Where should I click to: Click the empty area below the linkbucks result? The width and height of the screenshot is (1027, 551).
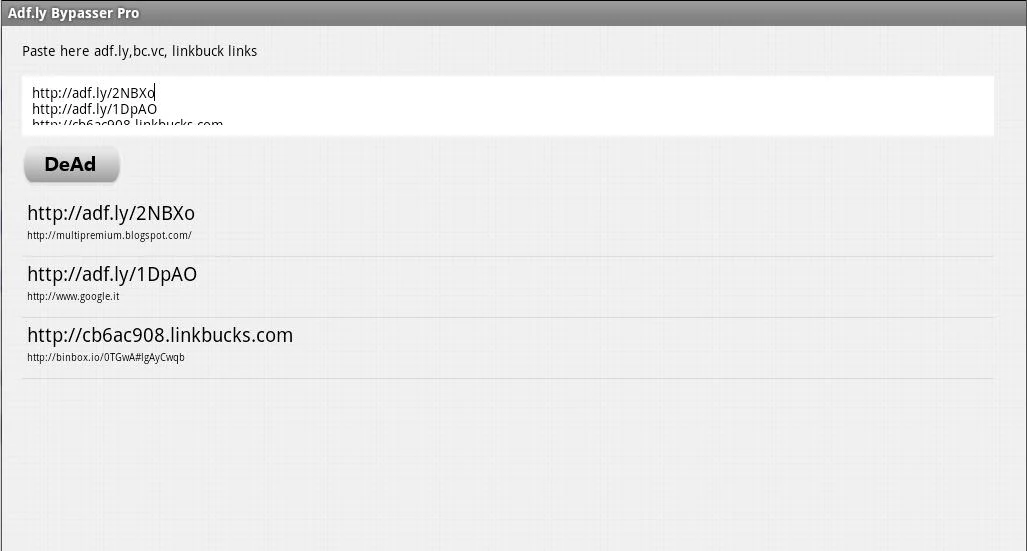point(507,460)
